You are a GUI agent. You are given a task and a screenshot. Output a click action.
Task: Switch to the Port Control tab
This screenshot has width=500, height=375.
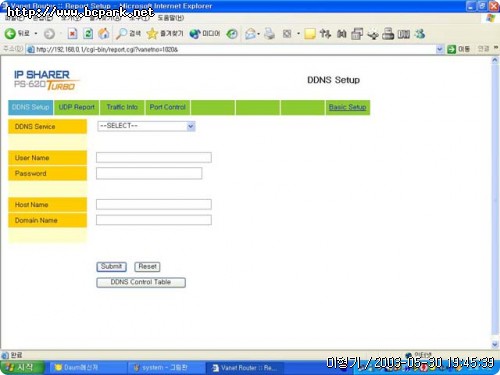167,107
